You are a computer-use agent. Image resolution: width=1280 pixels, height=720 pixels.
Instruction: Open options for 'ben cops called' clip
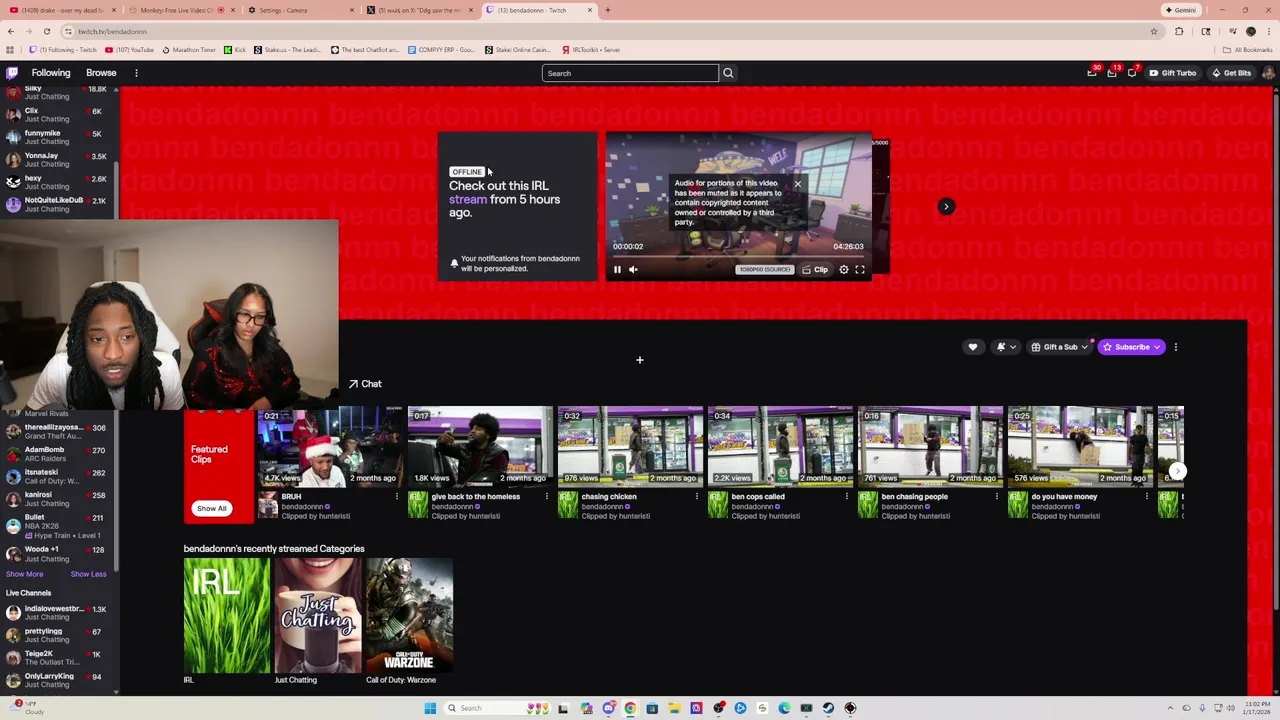pyautogui.click(x=846, y=497)
